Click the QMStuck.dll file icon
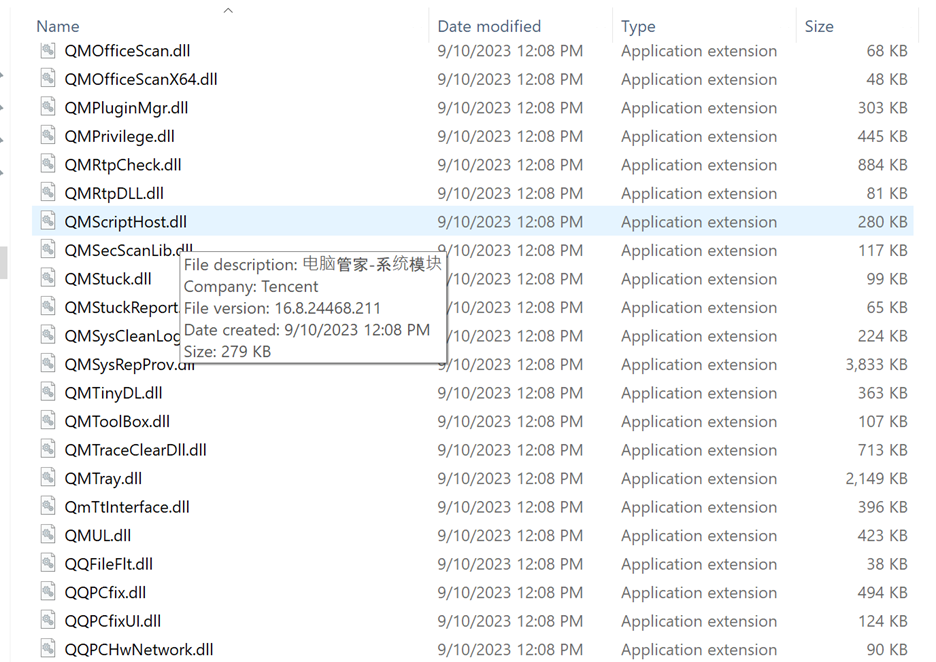The image size is (936, 662). point(48,278)
